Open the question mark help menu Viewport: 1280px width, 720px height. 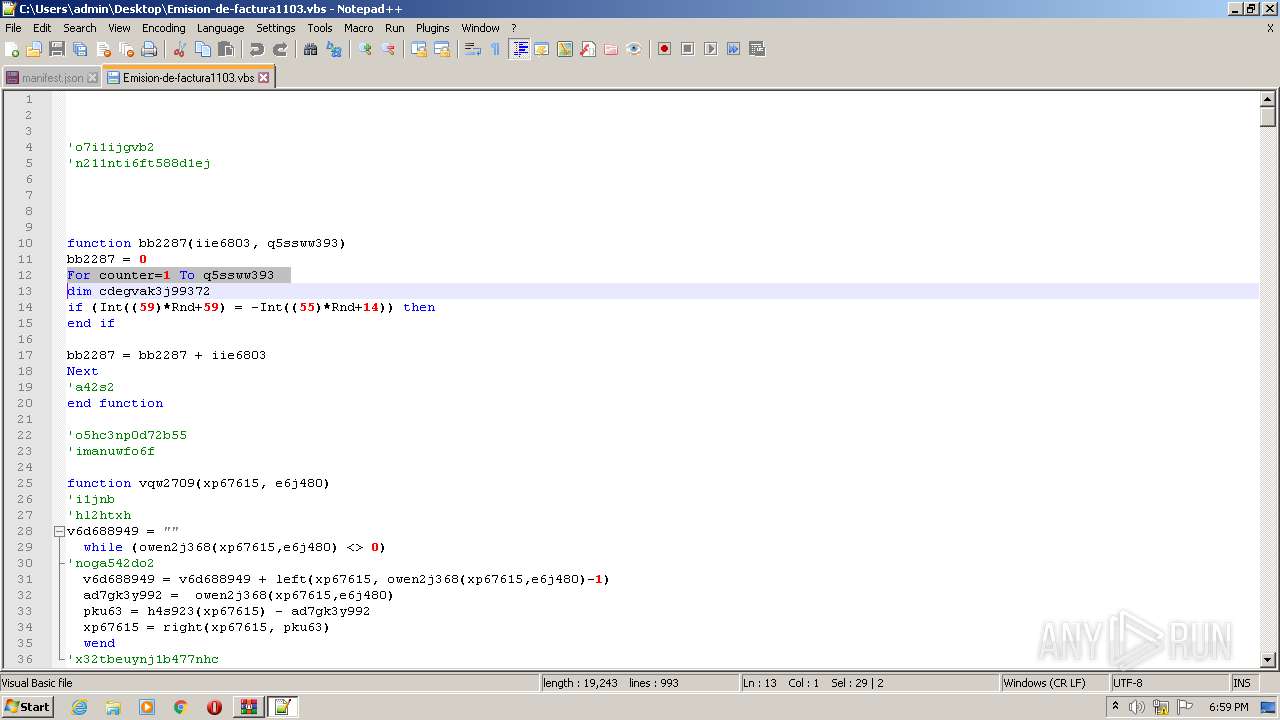pyautogui.click(x=514, y=28)
